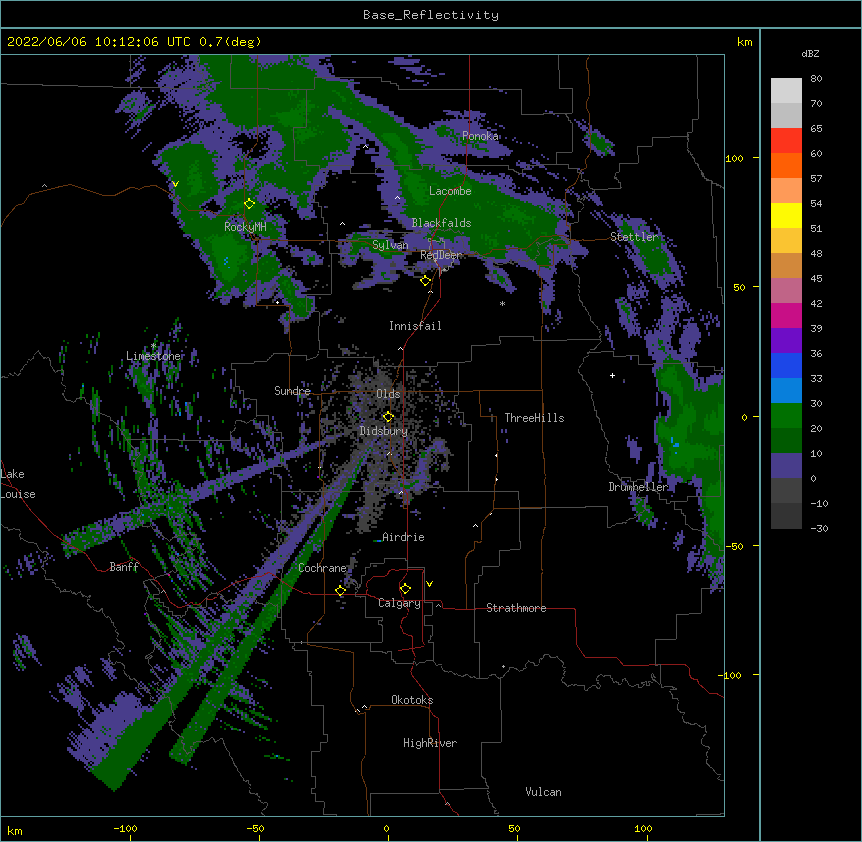The width and height of the screenshot is (862, 842).
Task: Choose the light blue 33-30 dBZ legend swatch
Action: click(786, 390)
